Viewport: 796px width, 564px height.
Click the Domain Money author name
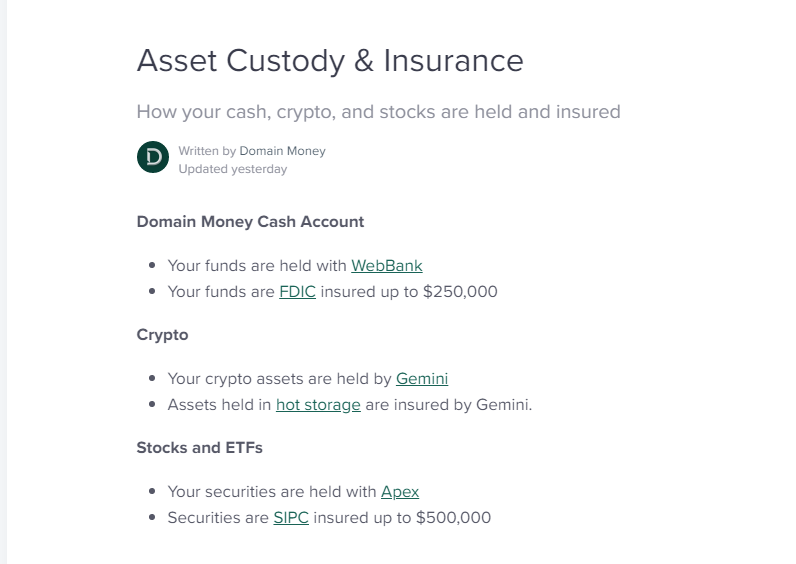tap(282, 151)
